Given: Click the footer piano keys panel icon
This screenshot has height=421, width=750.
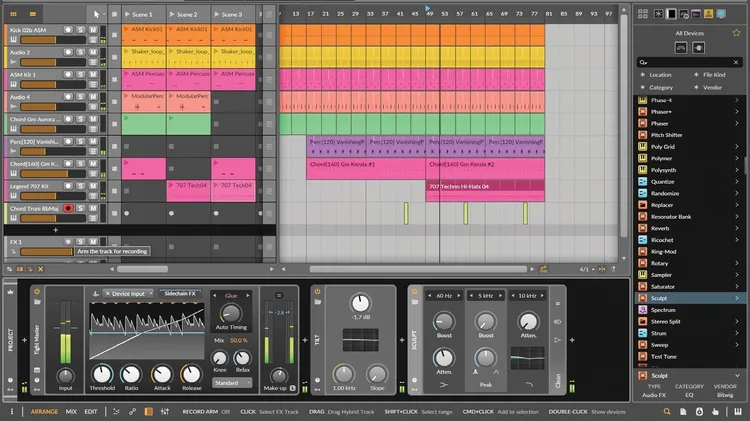Looking at the screenshot, I should coord(738,411).
